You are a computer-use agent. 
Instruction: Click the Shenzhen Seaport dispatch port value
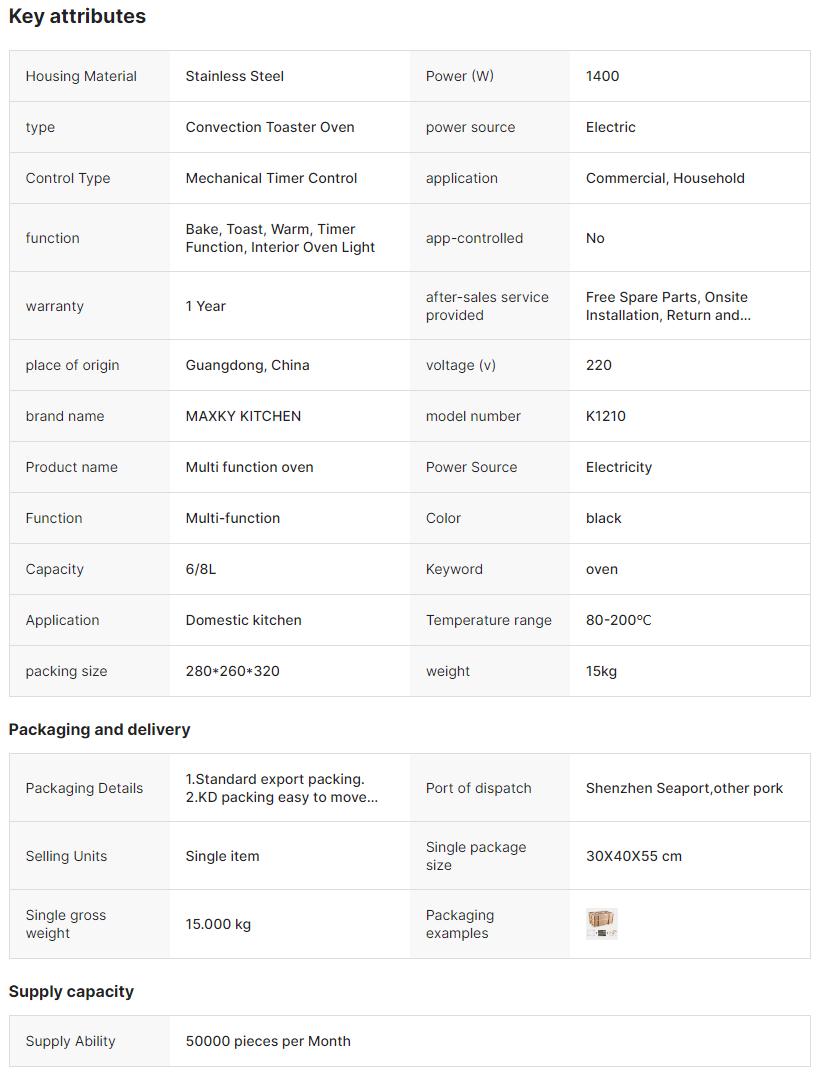coord(684,788)
